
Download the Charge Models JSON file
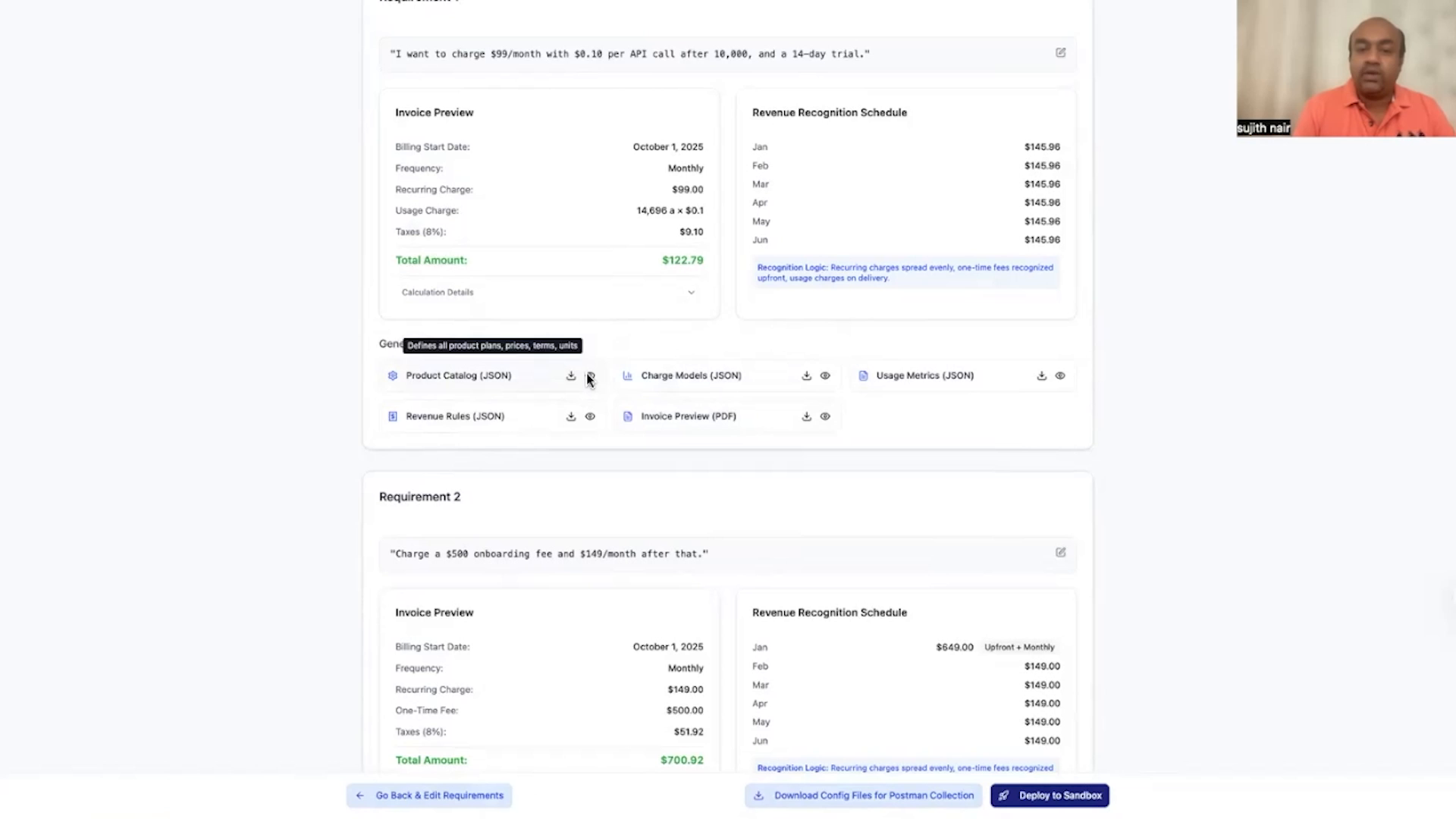point(806,376)
